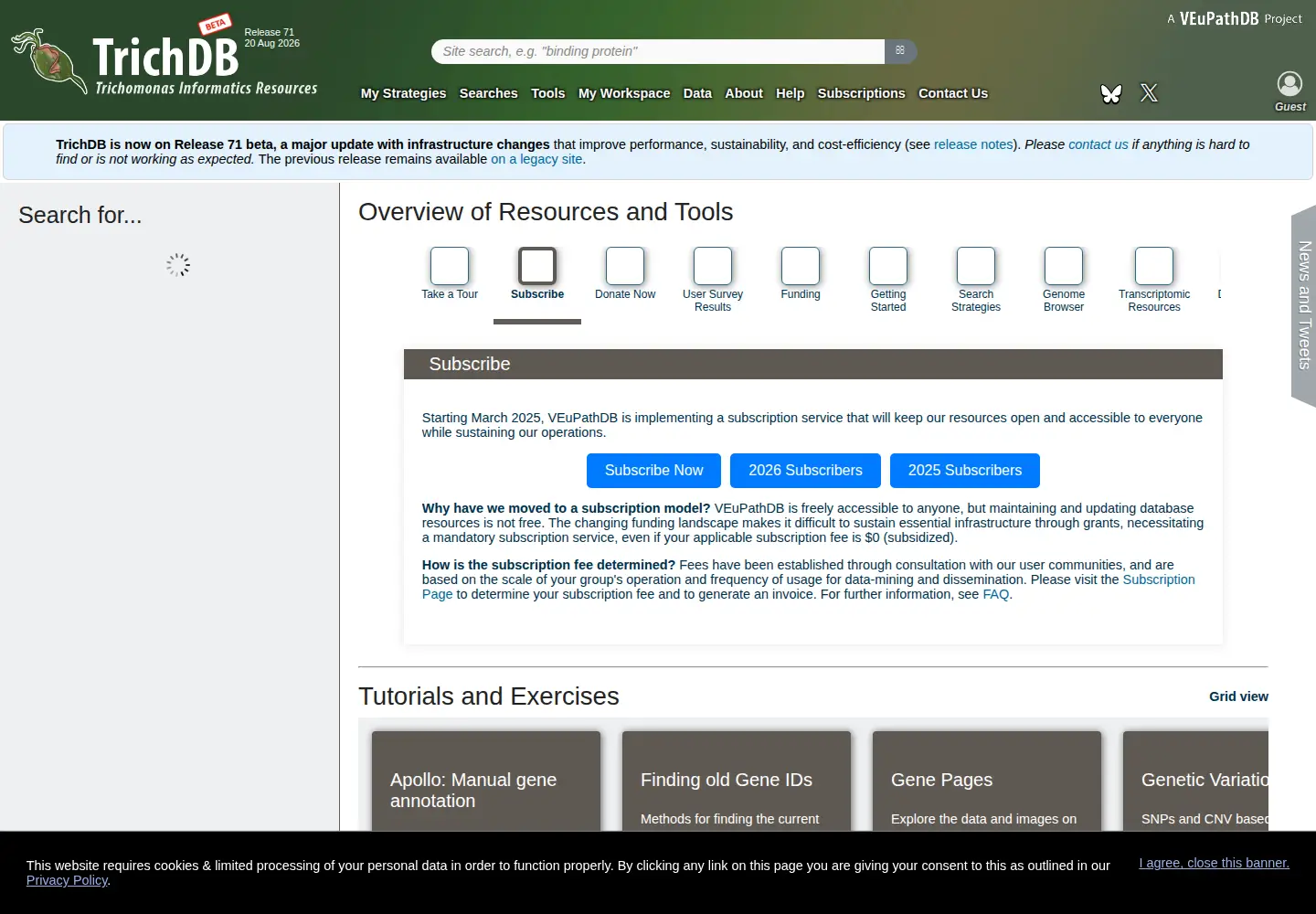Click the 2025 Subscribers button
Viewport: 1316px width, 914px height.
(x=965, y=471)
